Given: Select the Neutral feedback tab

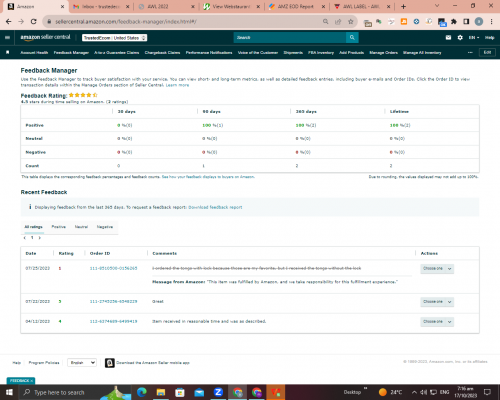Looking at the screenshot, I should click(x=81, y=227).
